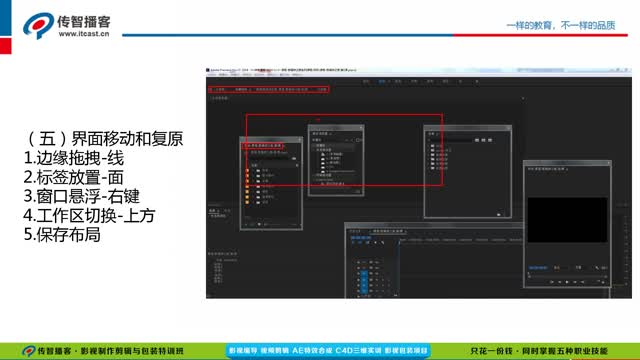
Task: Click the Program monitor scrub bar
Action: click(567, 276)
